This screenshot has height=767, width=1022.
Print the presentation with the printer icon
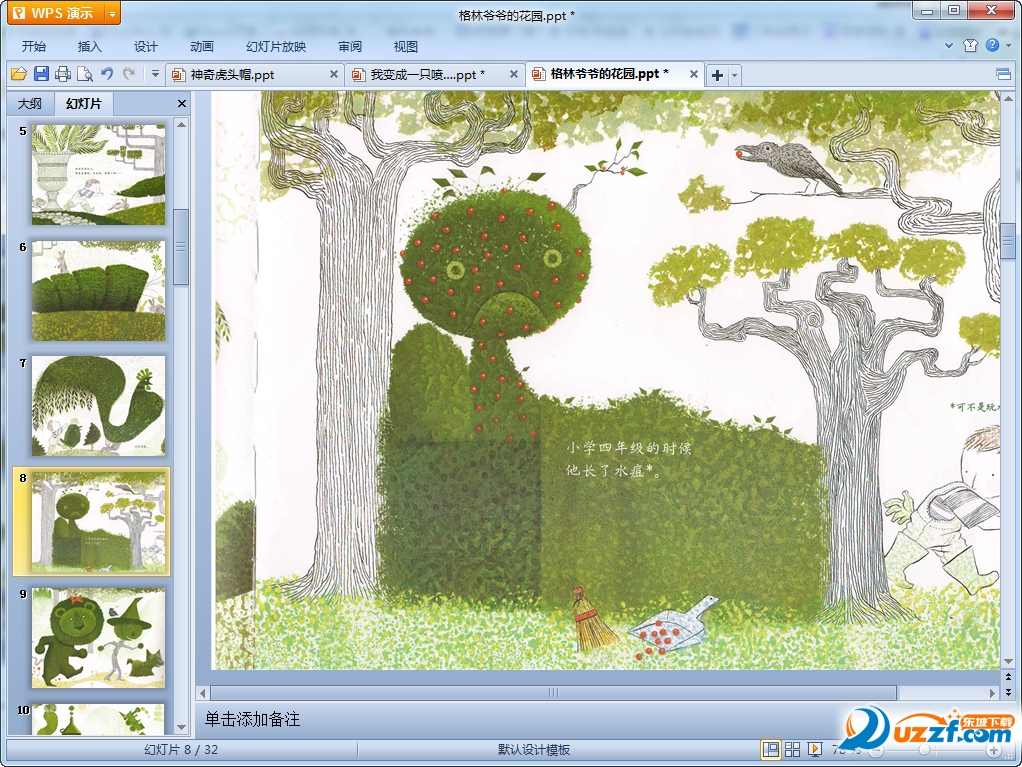[63, 74]
